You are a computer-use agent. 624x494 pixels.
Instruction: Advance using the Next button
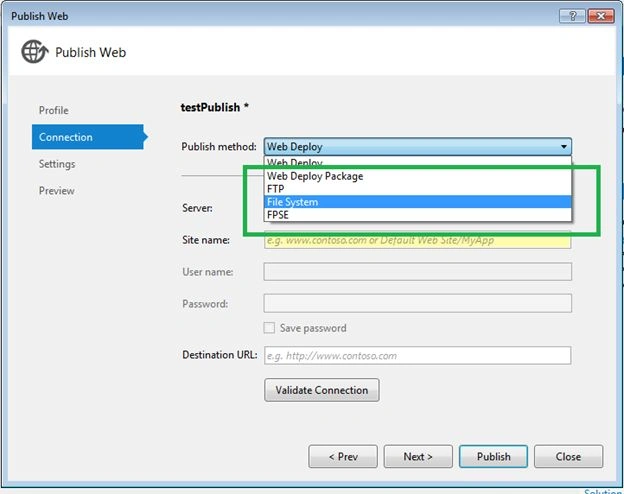click(x=418, y=456)
